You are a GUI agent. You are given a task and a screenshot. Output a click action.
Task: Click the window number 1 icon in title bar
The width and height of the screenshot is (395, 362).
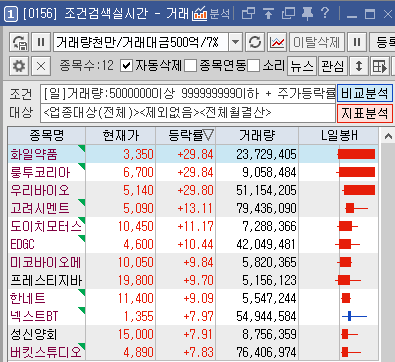[11, 14]
